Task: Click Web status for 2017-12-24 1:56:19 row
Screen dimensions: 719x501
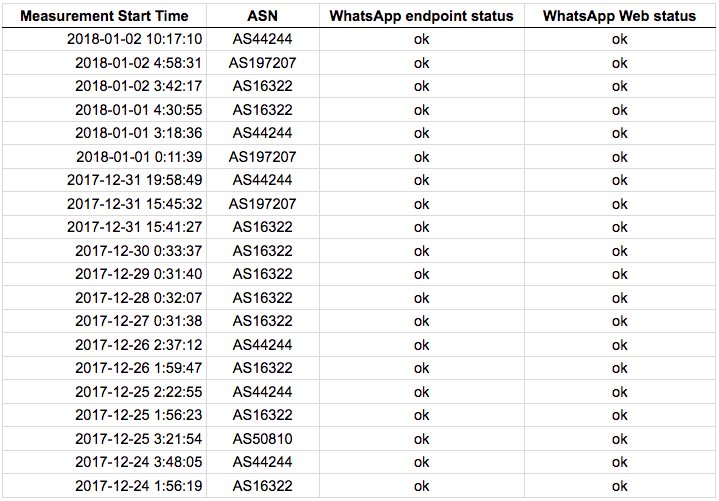Action: 619,486
